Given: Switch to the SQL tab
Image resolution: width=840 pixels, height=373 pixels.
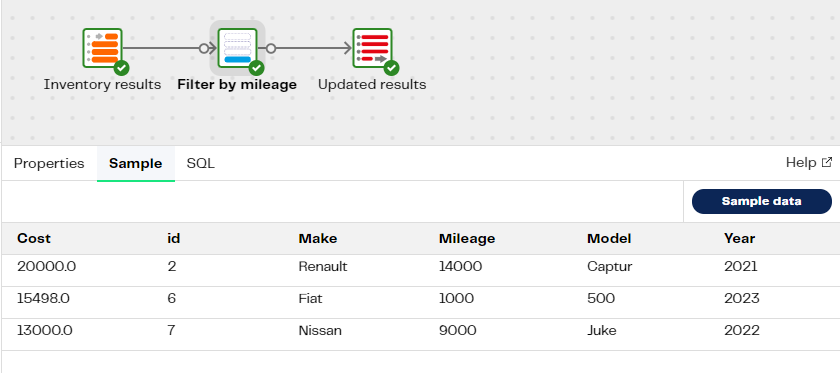Looking at the screenshot, I should click(201, 163).
